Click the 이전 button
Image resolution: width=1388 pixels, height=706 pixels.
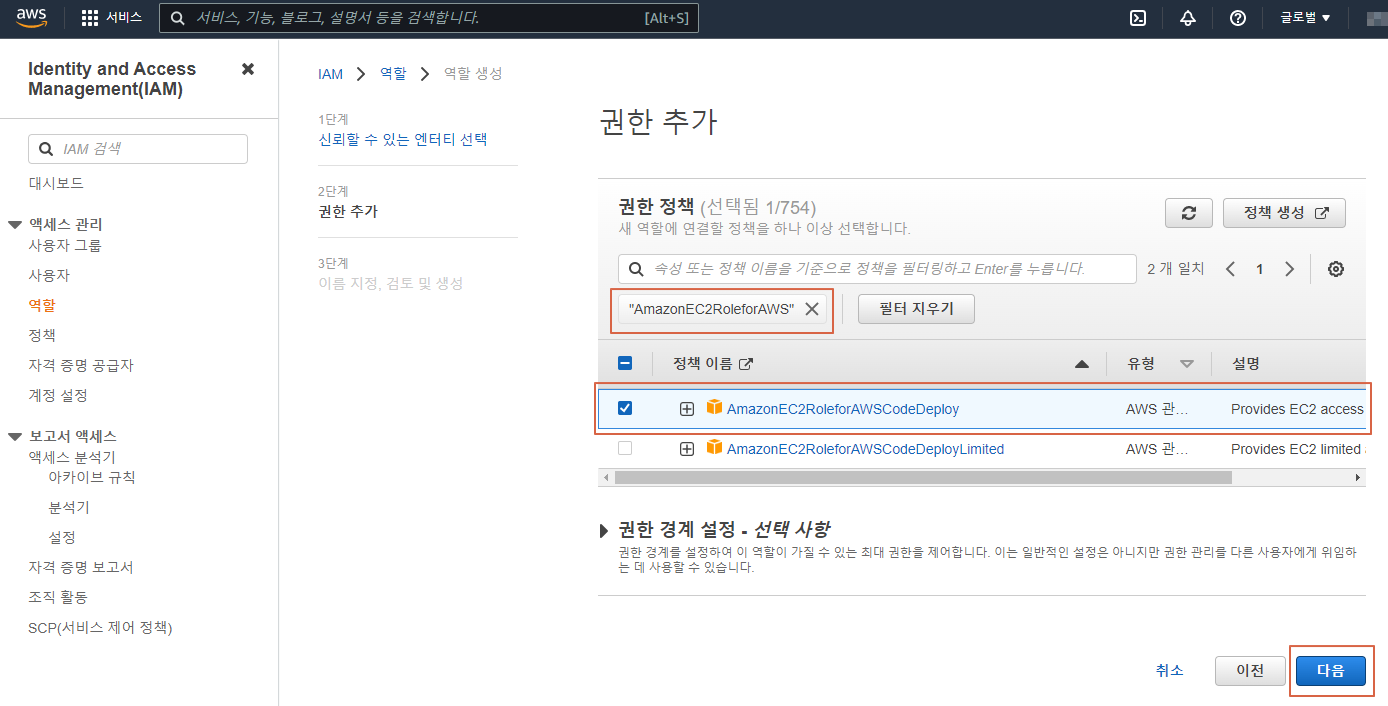(x=1250, y=671)
